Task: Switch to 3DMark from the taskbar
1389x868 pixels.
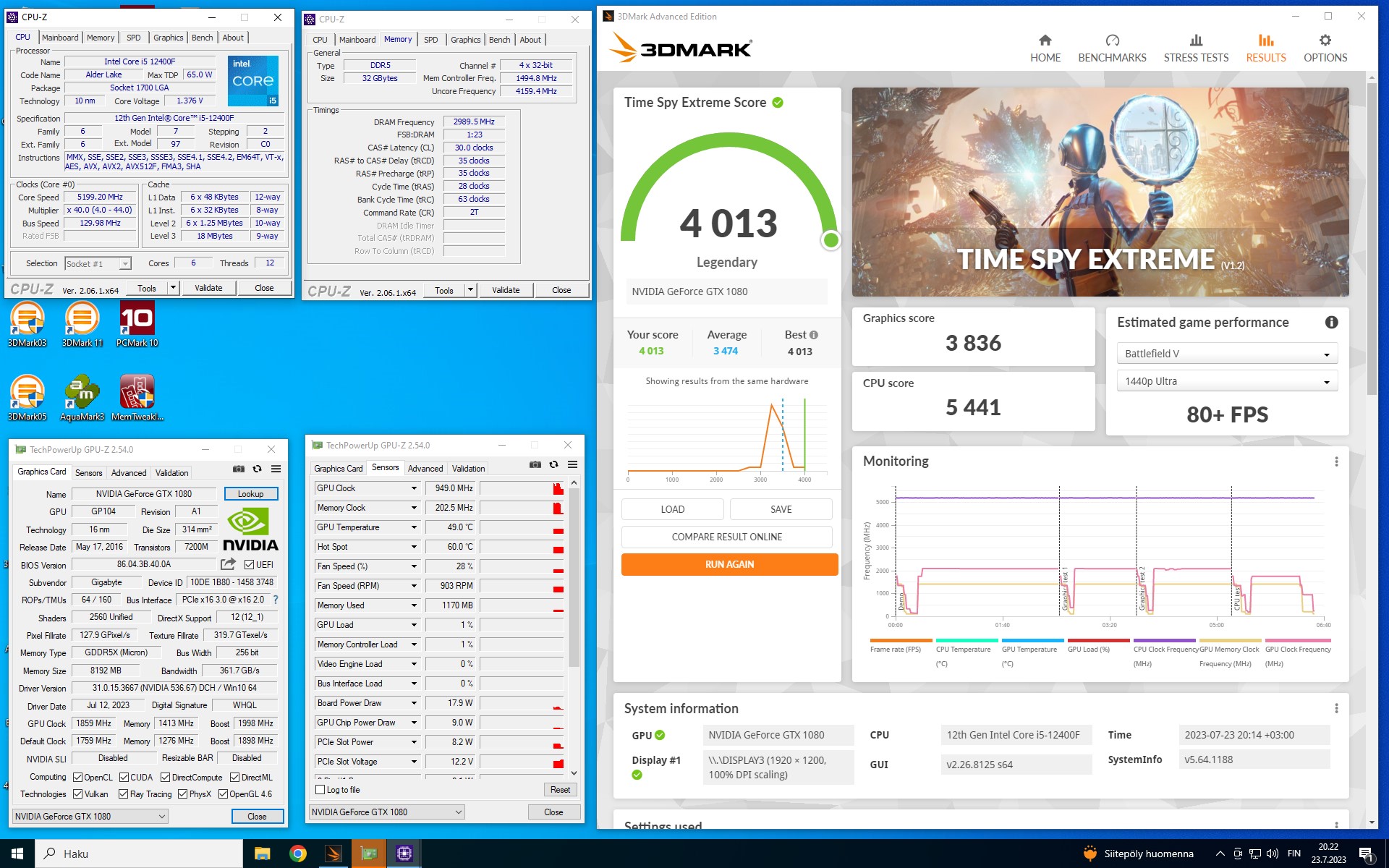Action: click(333, 854)
